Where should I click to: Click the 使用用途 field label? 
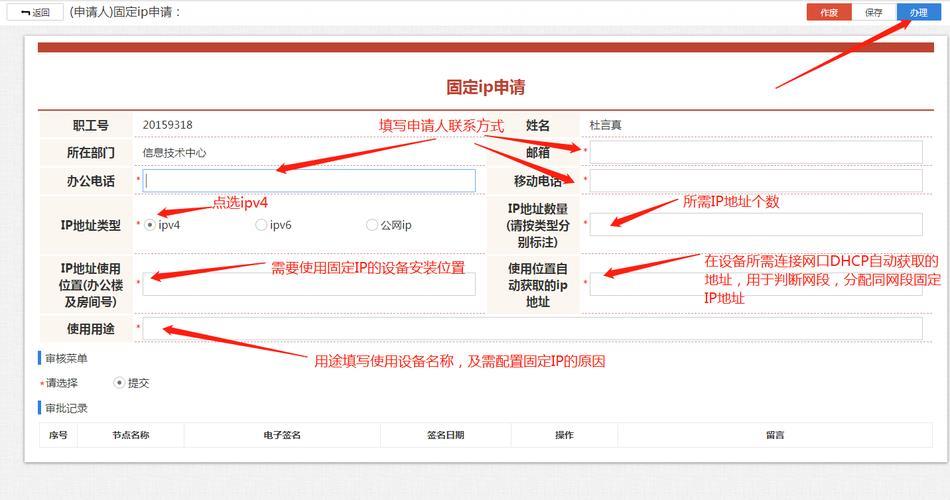[x=90, y=329]
